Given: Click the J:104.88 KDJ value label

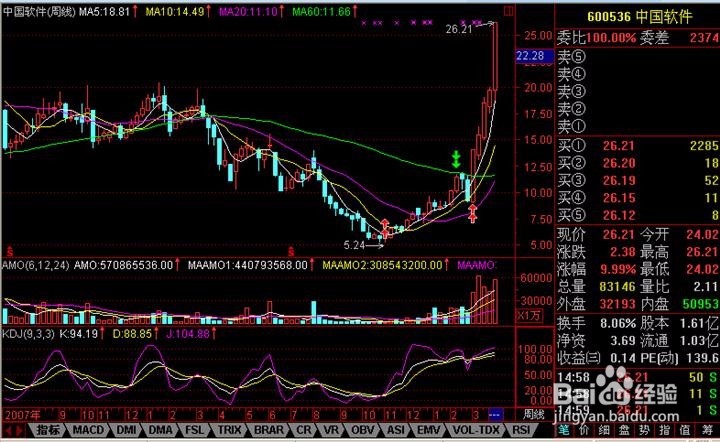Looking at the screenshot, I should pos(187,334).
